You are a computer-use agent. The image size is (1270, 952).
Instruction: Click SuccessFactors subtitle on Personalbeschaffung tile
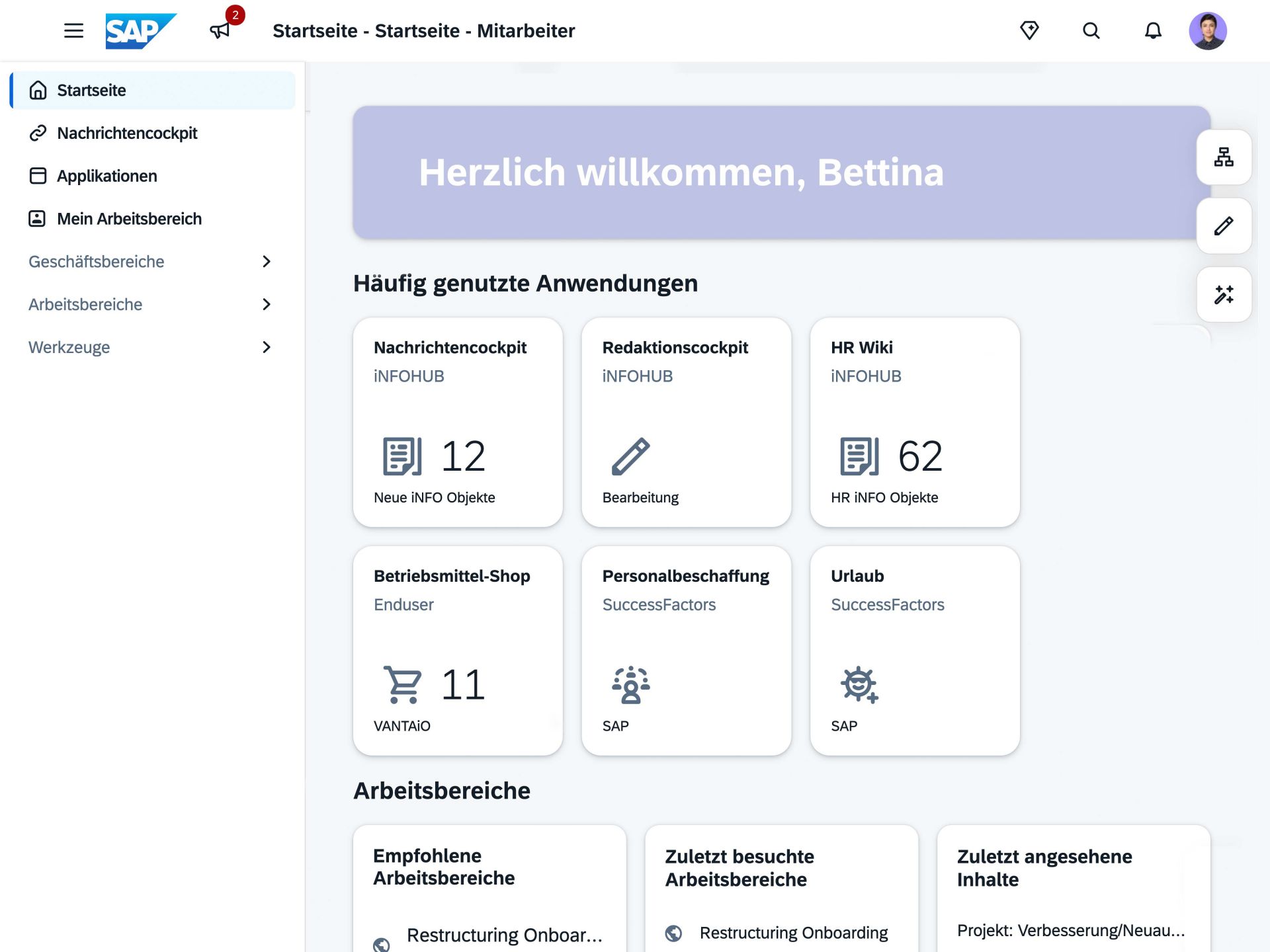(659, 605)
